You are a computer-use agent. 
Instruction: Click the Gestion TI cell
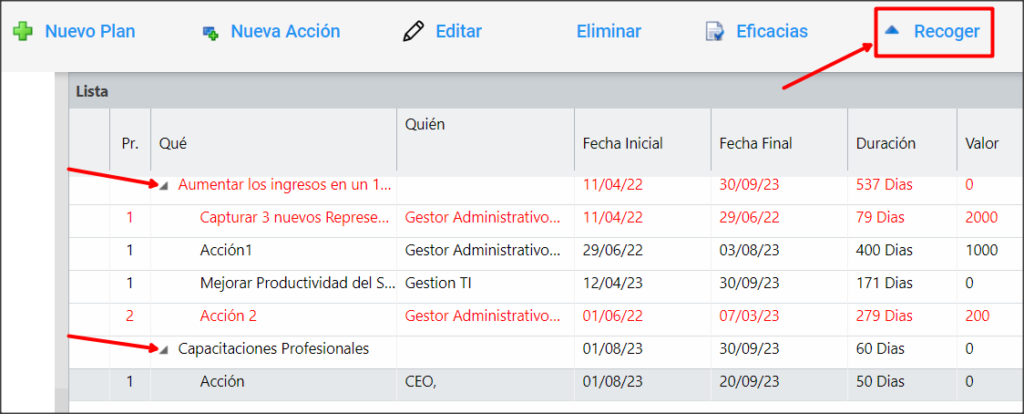[438, 283]
